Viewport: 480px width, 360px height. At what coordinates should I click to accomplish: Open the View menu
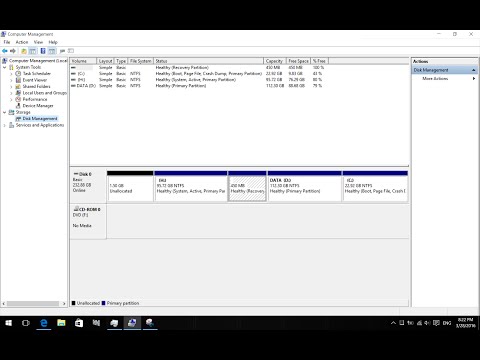[38, 42]
